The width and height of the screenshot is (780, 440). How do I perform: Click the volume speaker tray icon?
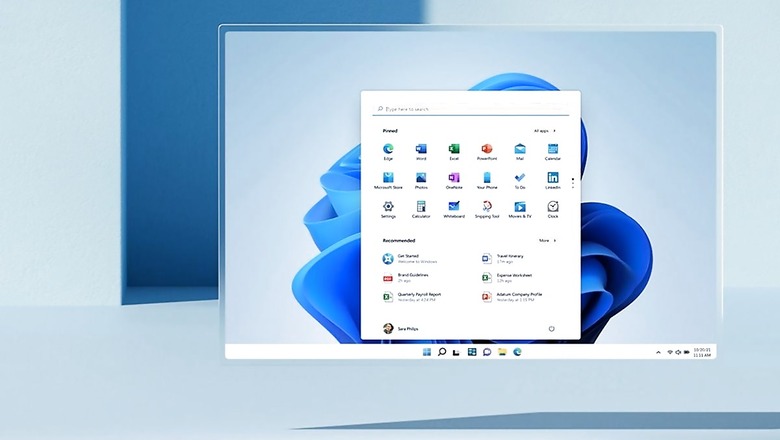coord(678,352)
